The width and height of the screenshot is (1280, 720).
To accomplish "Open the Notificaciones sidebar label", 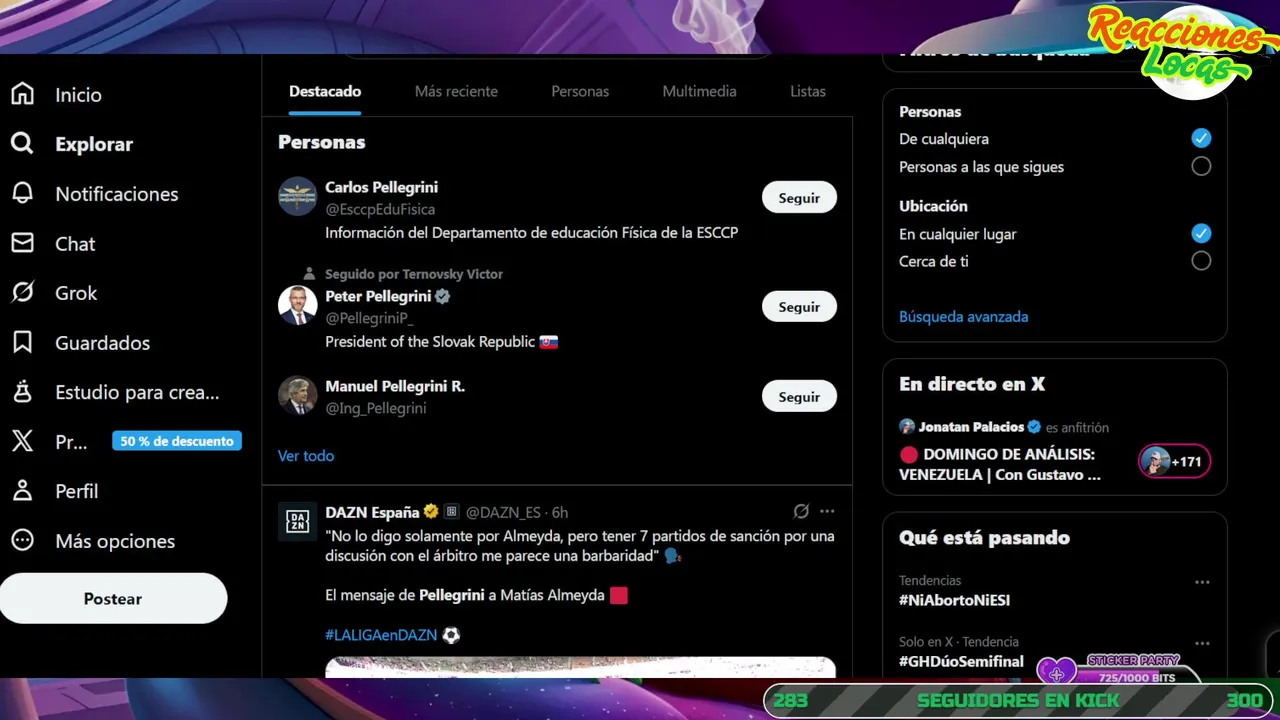I will [117, 194].
